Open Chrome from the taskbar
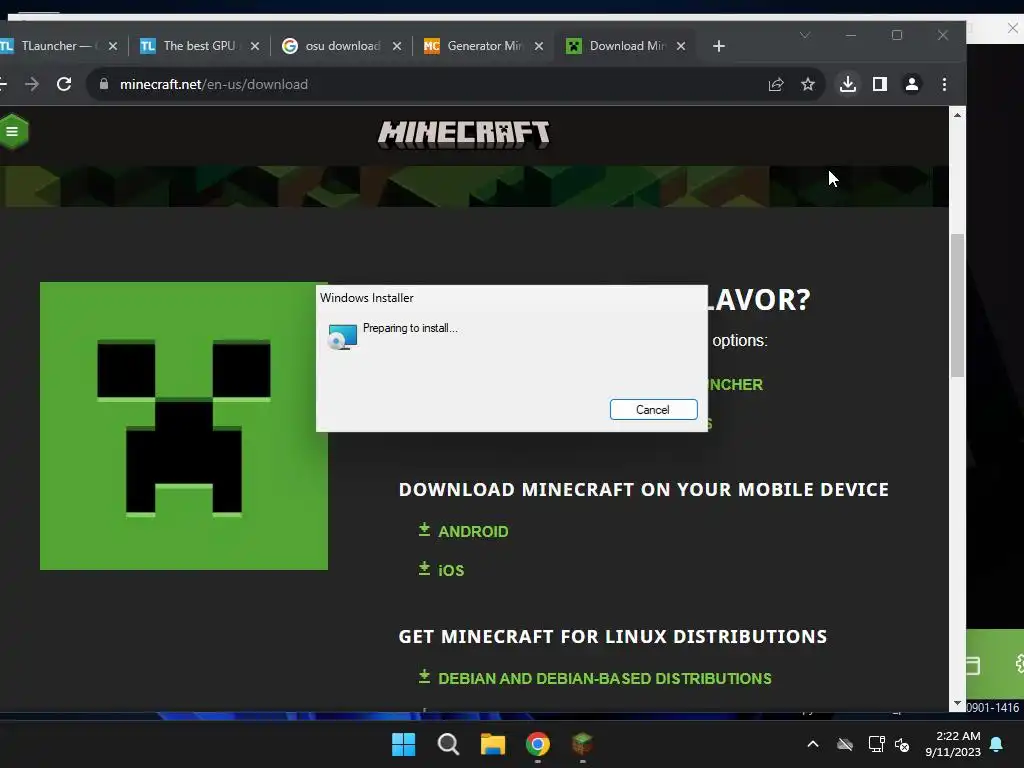The width and height of the screenshot is (1024, 768). tap(537, 744)
